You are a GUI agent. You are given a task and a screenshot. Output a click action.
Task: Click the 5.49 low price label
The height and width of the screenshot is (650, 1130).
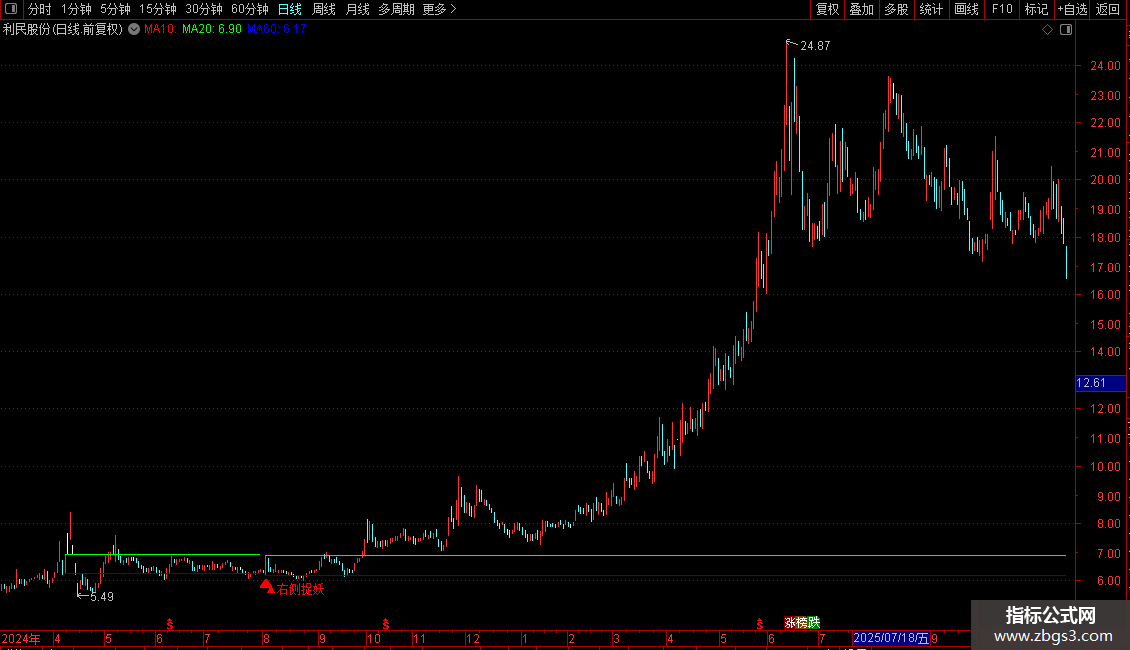point(102,597)
